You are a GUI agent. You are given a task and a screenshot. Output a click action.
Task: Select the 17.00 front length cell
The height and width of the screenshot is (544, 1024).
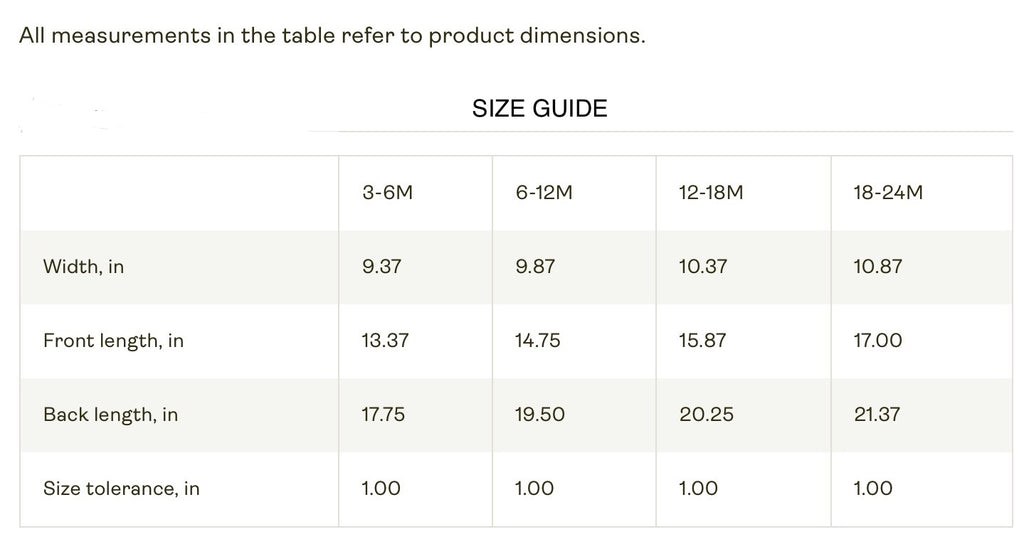point(878,341)
